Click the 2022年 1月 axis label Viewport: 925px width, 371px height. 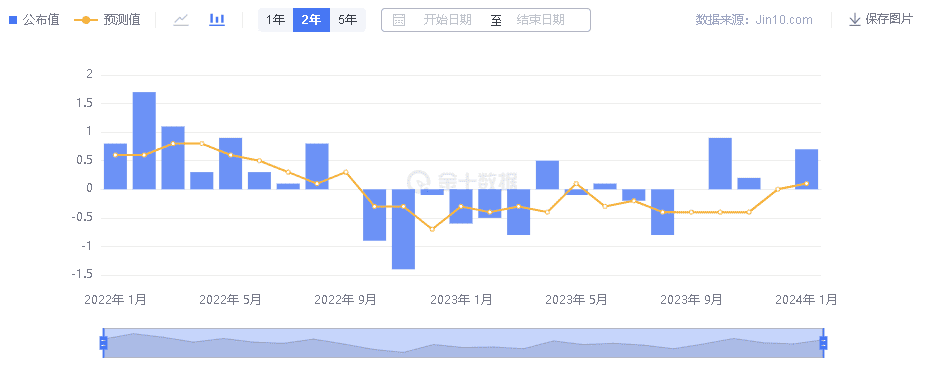pos(116,300)
